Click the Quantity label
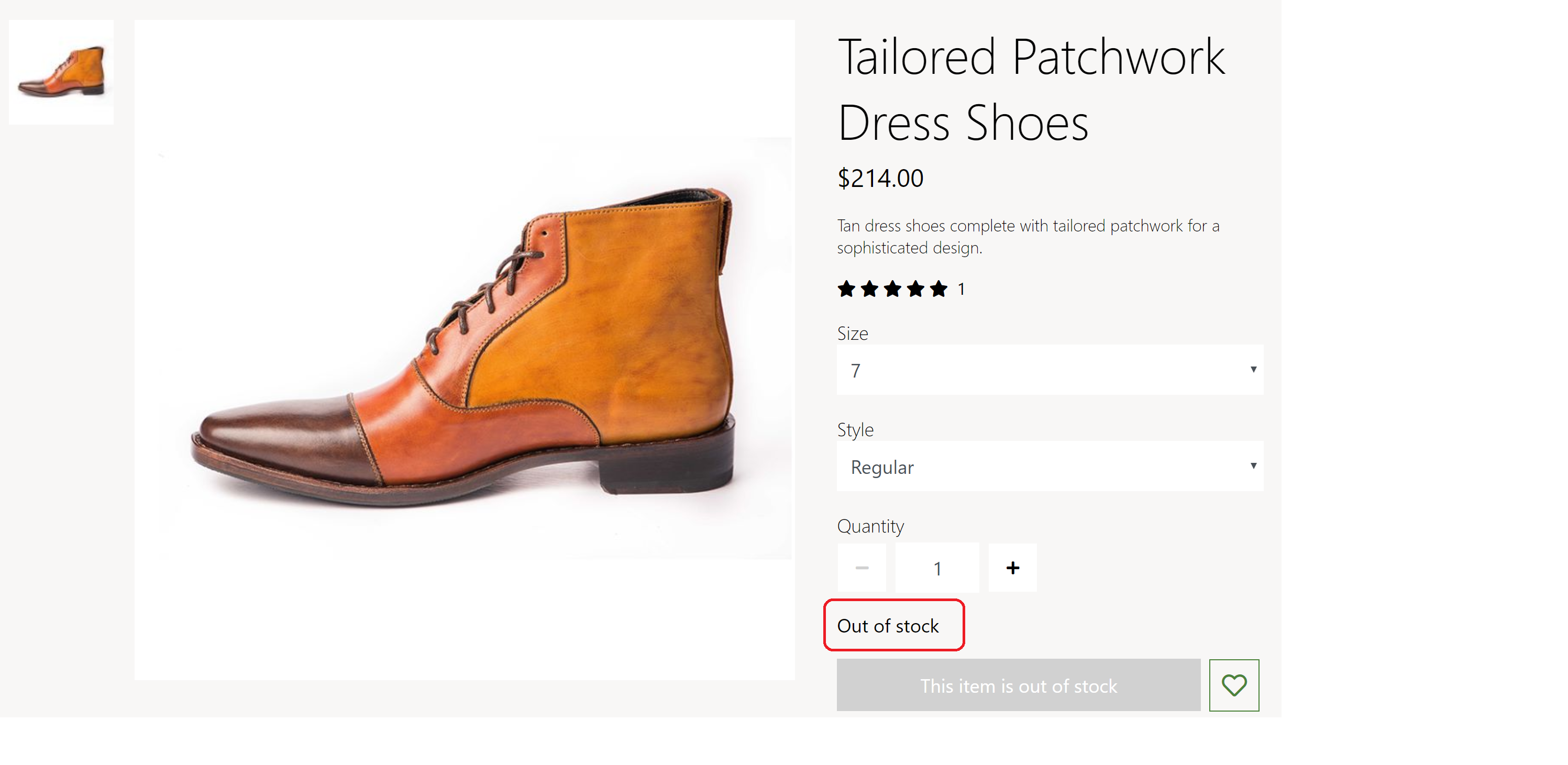The image size is (1568, 765). tap(870, 526)
